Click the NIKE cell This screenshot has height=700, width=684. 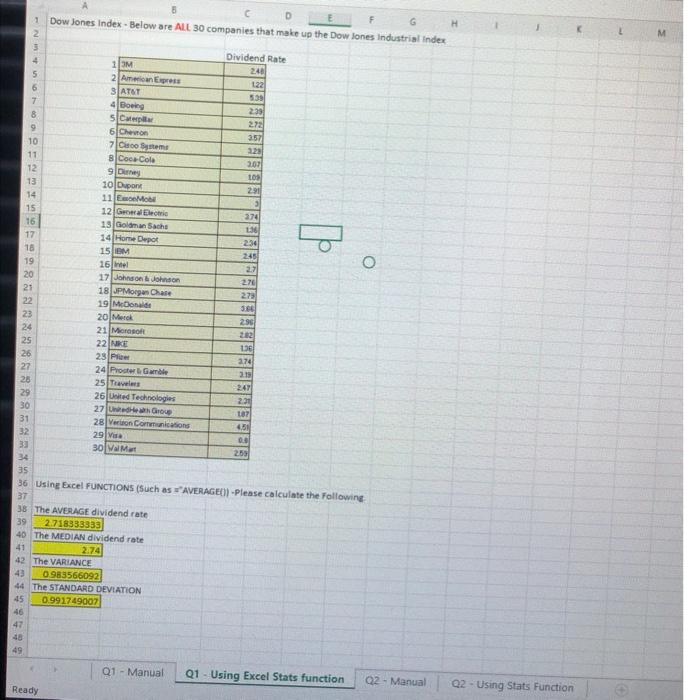(161, 344)
